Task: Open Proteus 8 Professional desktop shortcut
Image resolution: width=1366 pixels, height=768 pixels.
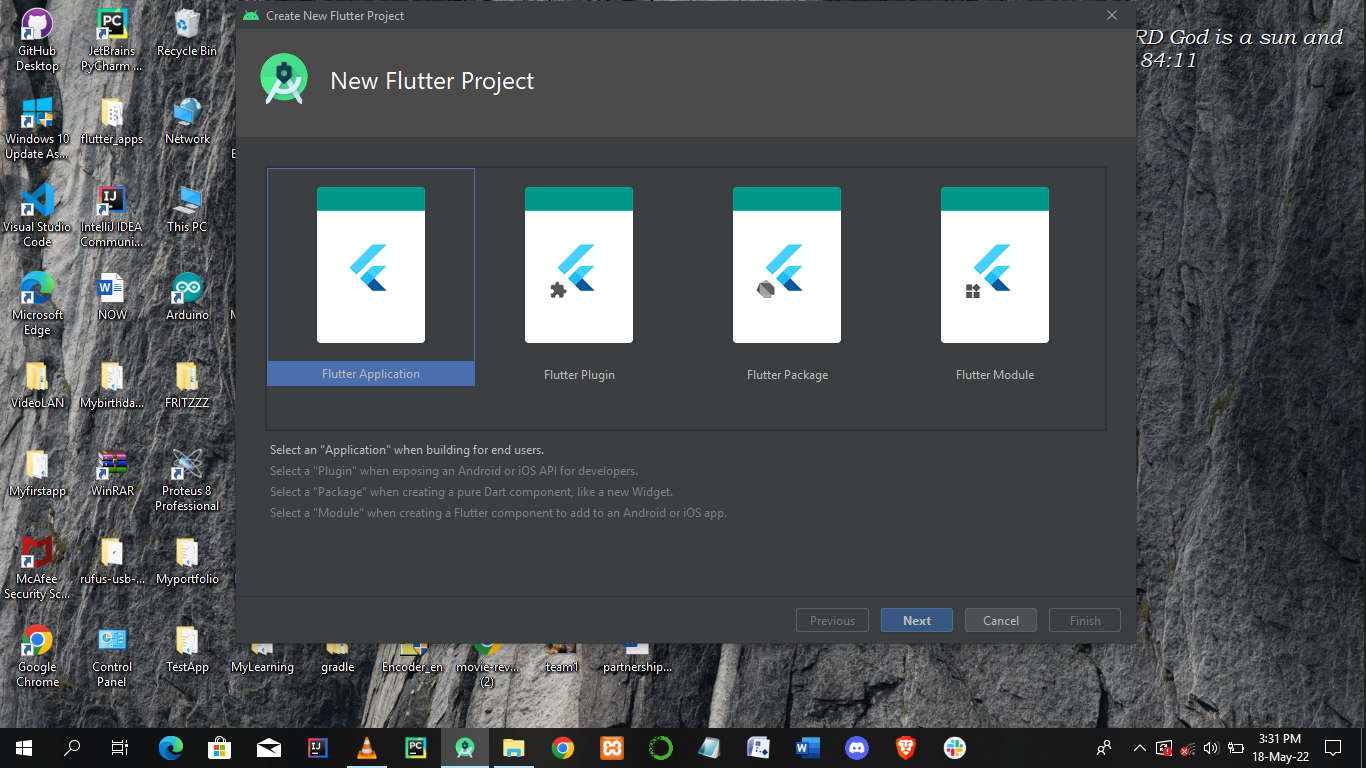Action: [187, 481]
